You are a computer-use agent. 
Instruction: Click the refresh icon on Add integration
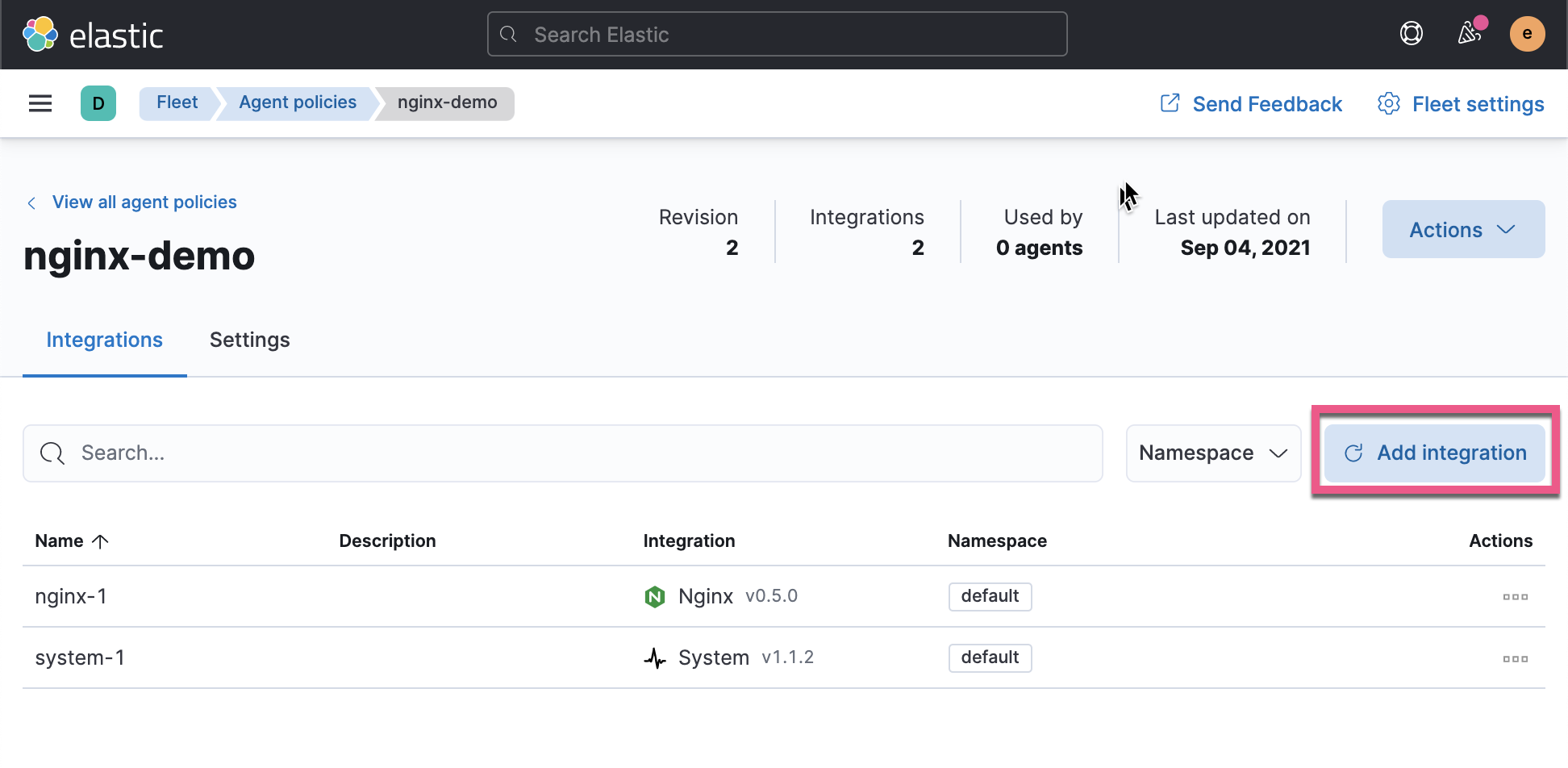1354,453
